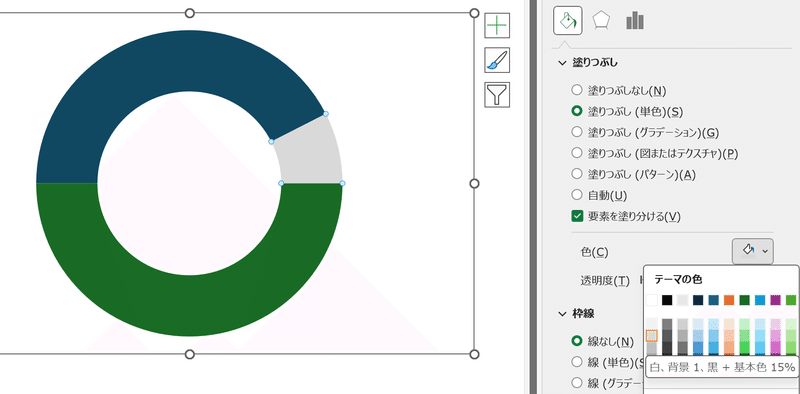
Task: Pick the white theme color swatch
Action: pos(652,300)
